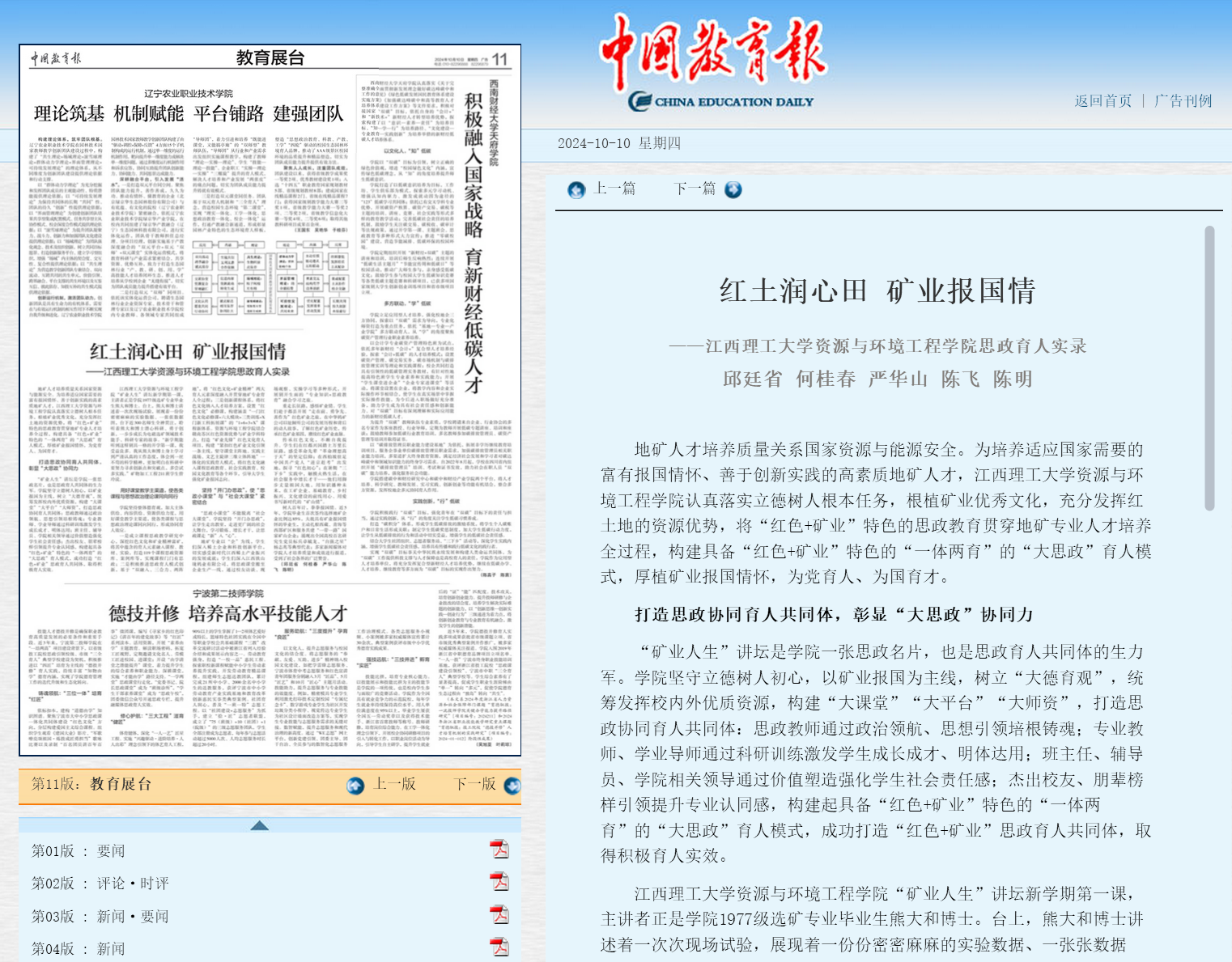Click the next article arrow icon

tap(733, 189)
